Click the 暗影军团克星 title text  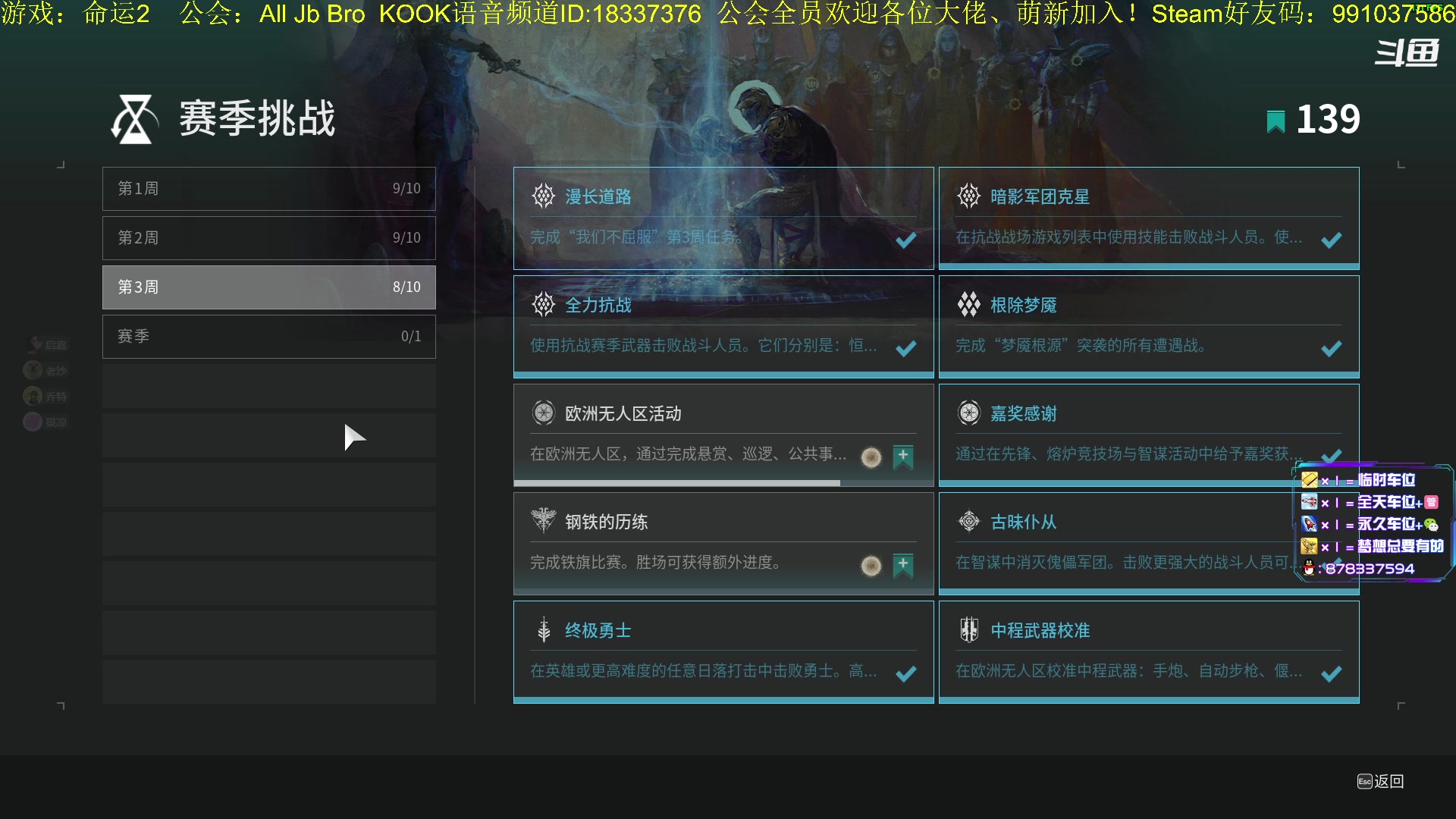1040,197
